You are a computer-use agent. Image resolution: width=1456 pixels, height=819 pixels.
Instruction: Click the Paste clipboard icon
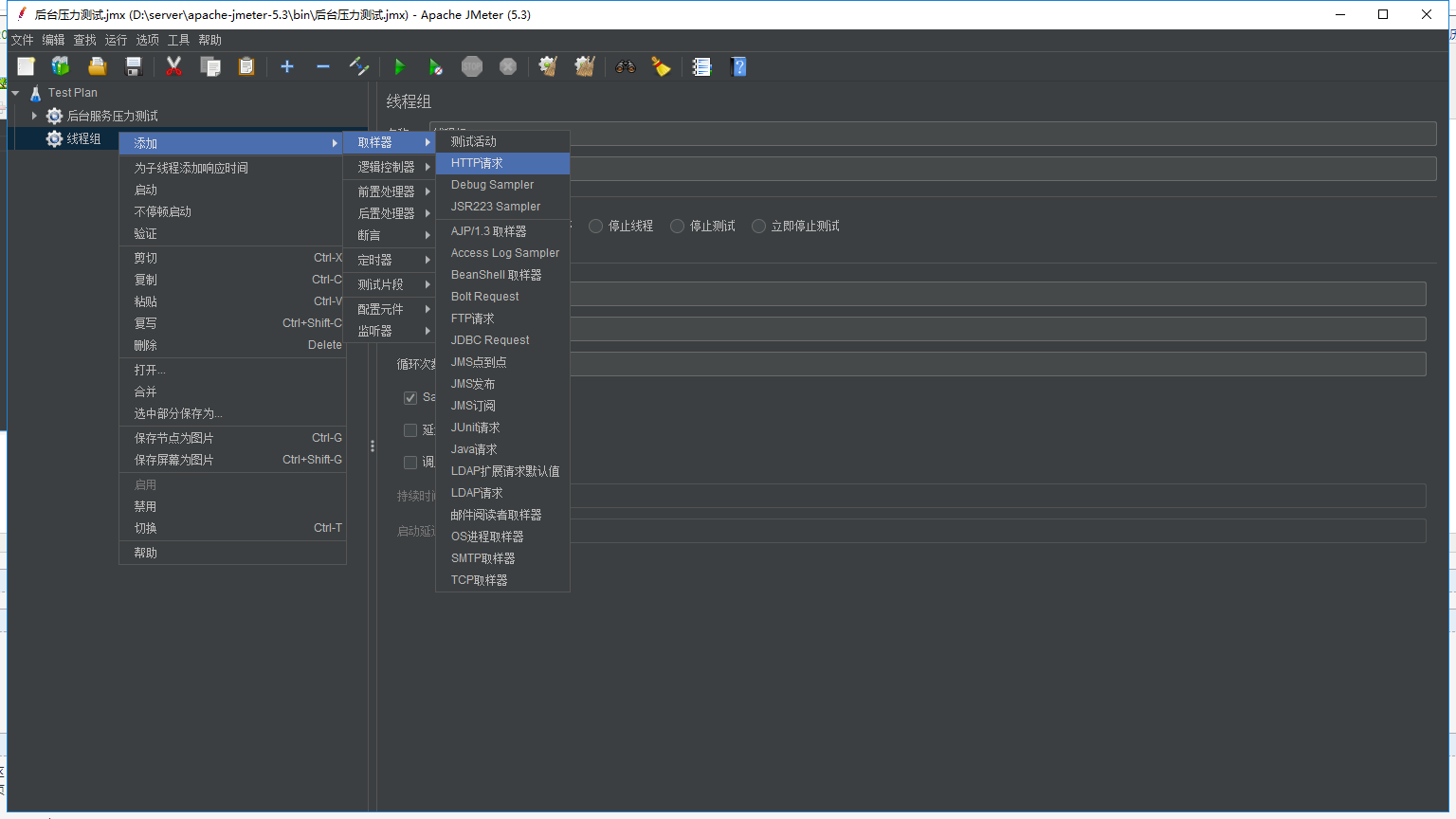click(x=246, y=66)
